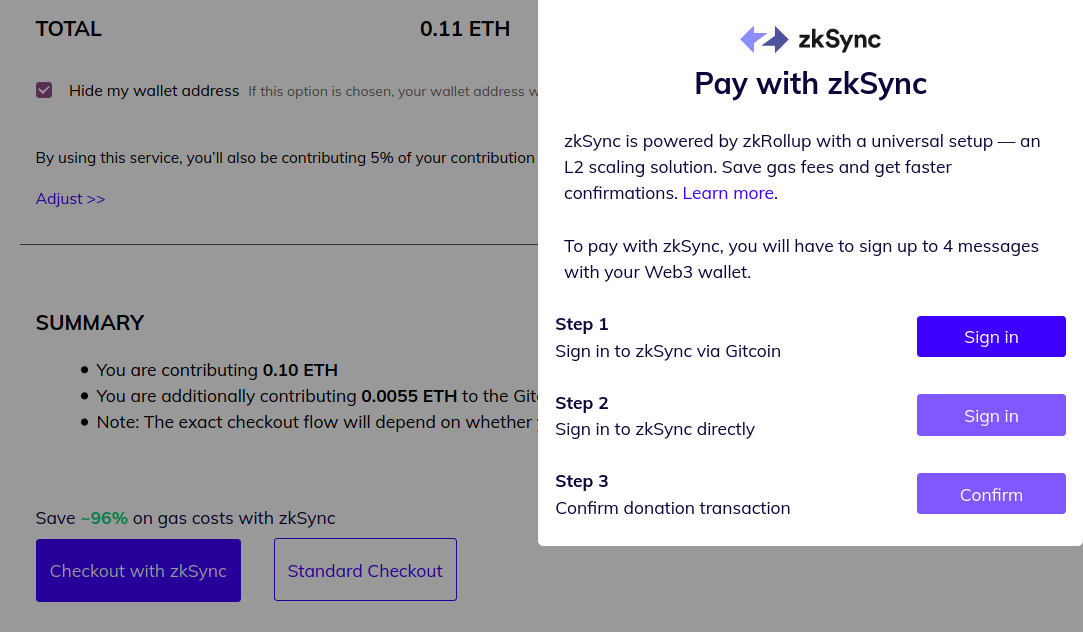Click the 0.0055 ETH additional contribution text
The height and width of the screenshot is (632, 1083).
pos(409,396)
